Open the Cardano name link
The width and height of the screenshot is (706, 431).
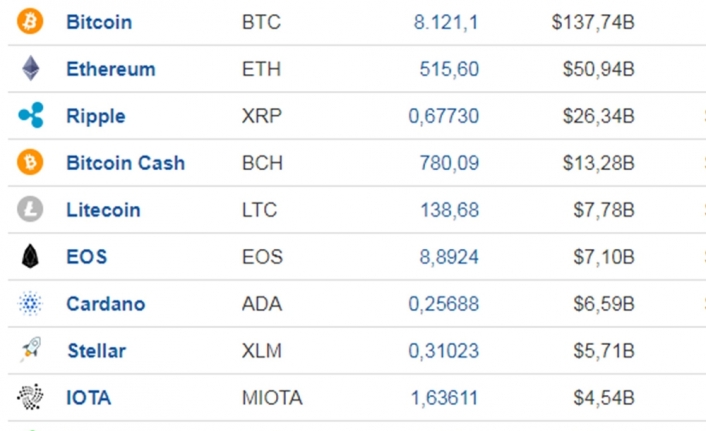coord(106,304)
